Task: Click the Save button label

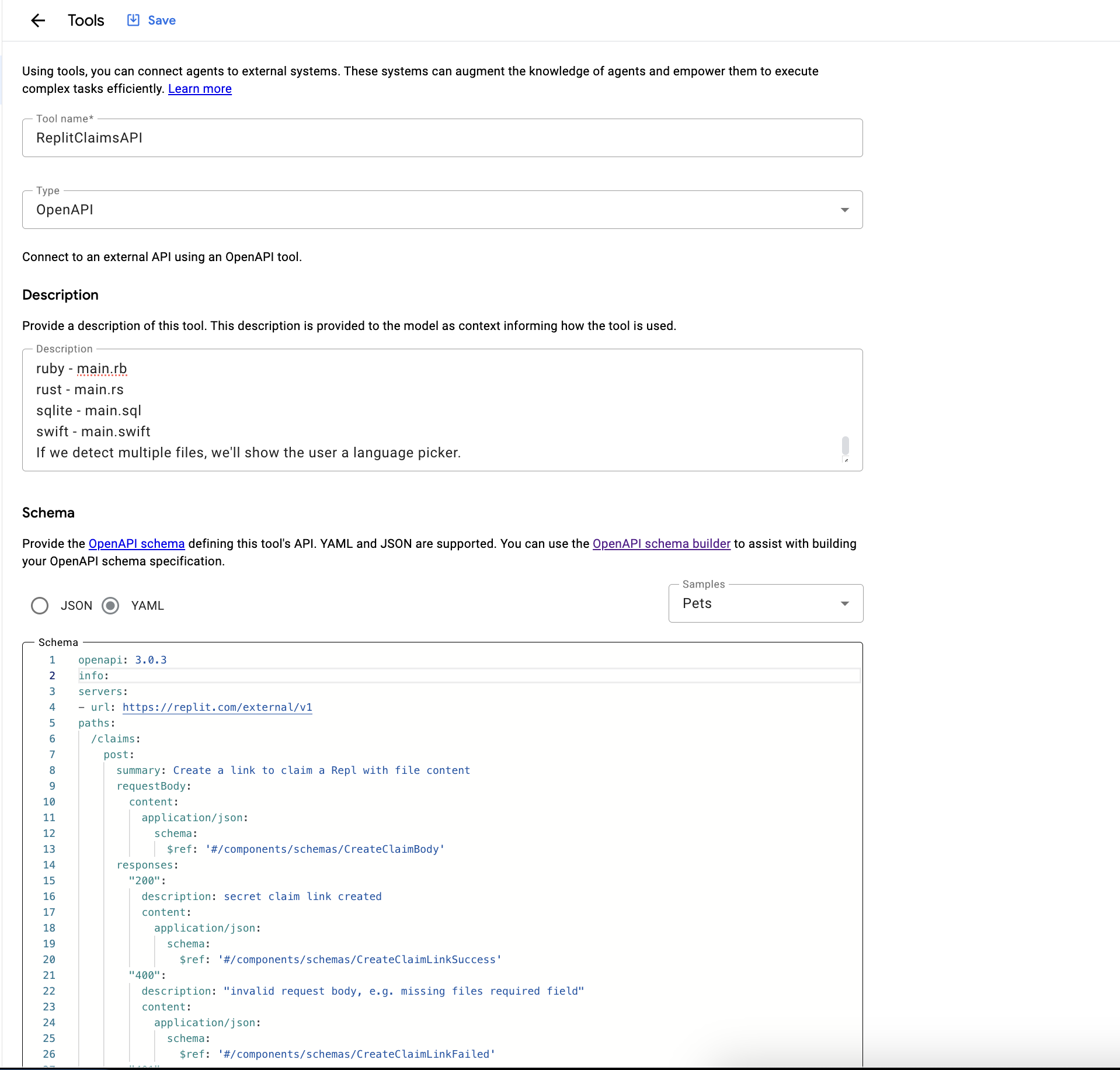Action: point(162,20)
